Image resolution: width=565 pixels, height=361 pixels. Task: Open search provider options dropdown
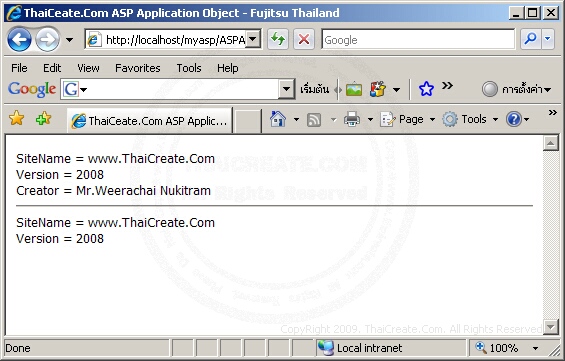tap(548, 39)
